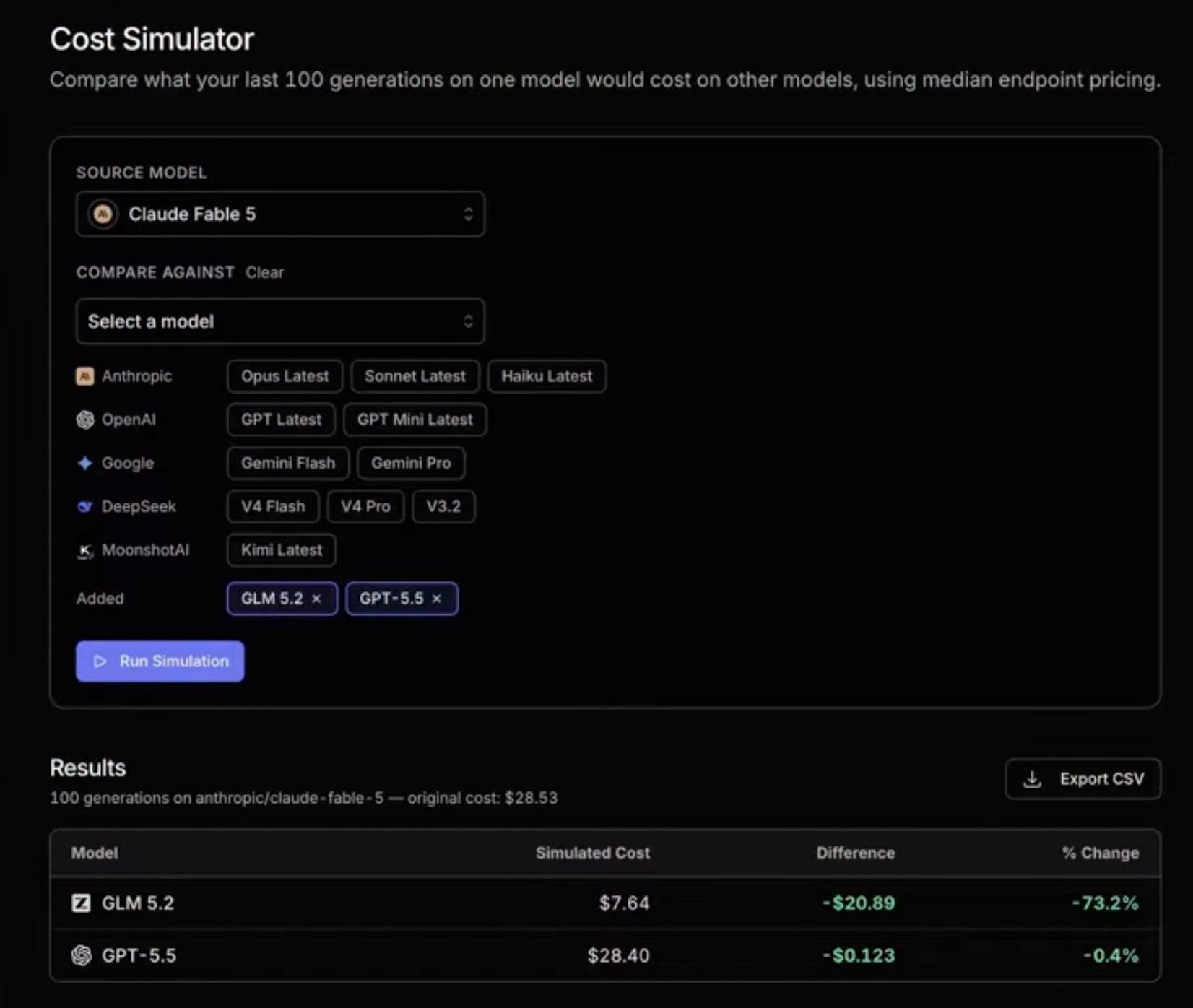Open the Select a model dropdown
The image size is (1193, 1008).
pos(280,321)
